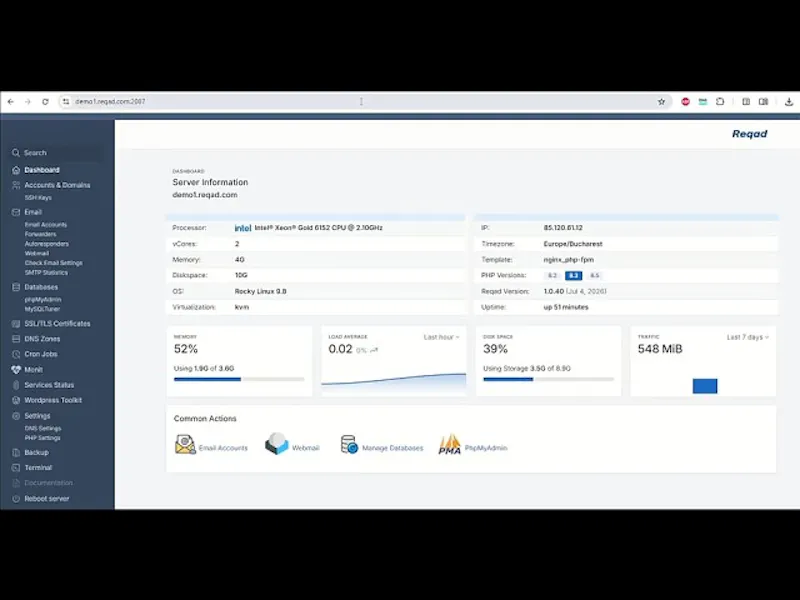Click the Monit heartbeat icon
Image resolution: width=800 pixels, height=600 pixels.
pos(16,369)
